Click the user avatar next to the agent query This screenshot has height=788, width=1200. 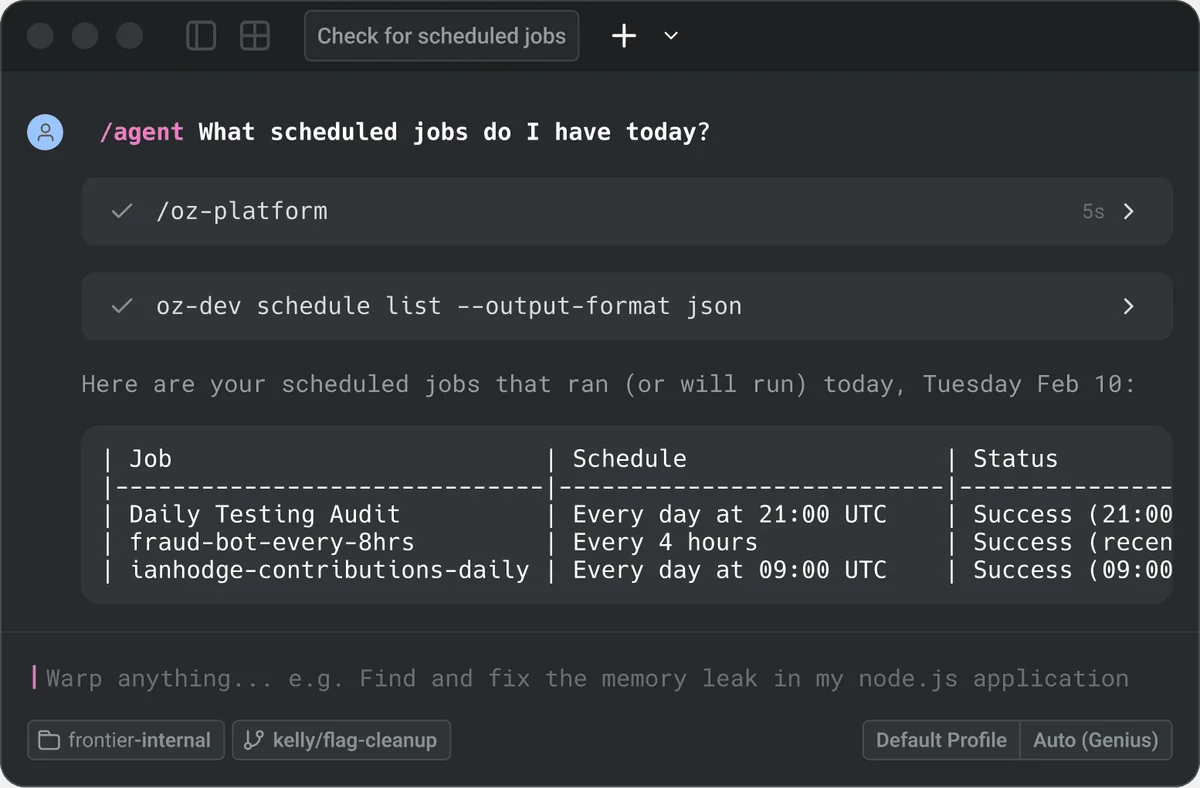[x=45, y=131]
